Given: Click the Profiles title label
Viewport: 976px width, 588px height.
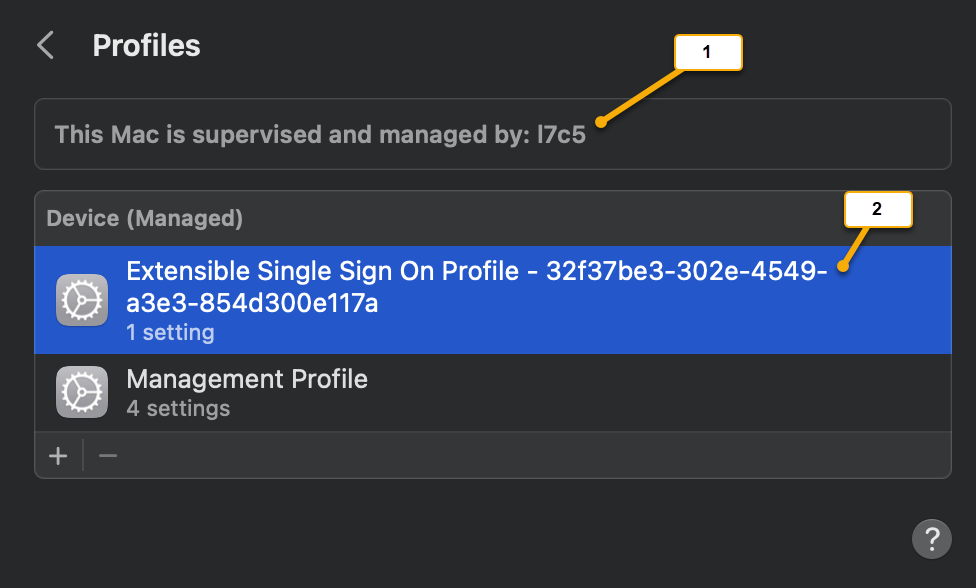Looking at the screenshot, I should coord(146,45).
